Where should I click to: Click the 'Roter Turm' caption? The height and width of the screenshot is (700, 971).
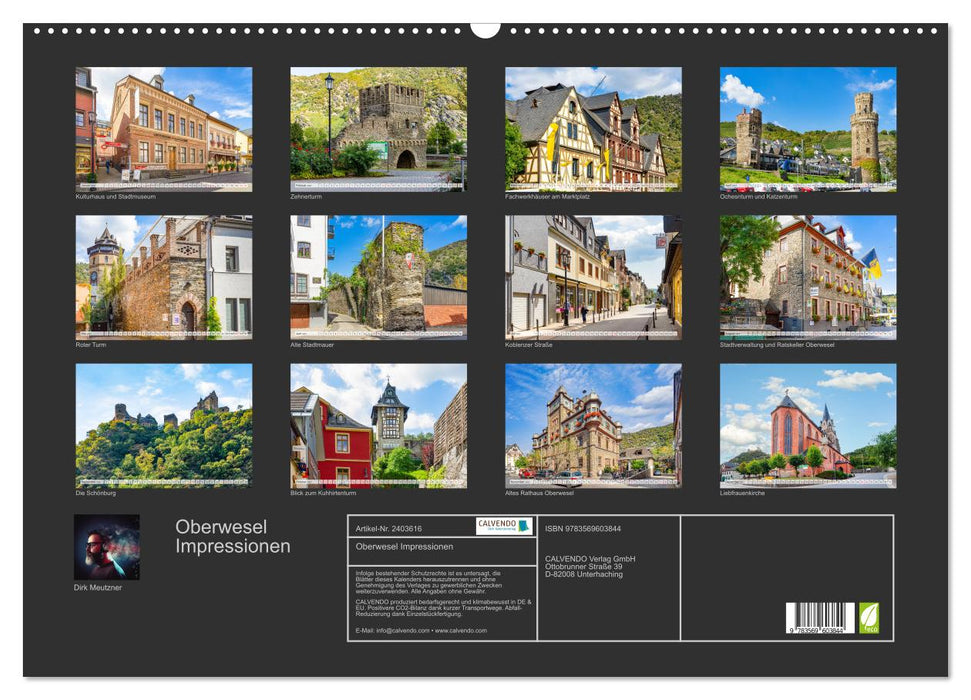(91, 345)
